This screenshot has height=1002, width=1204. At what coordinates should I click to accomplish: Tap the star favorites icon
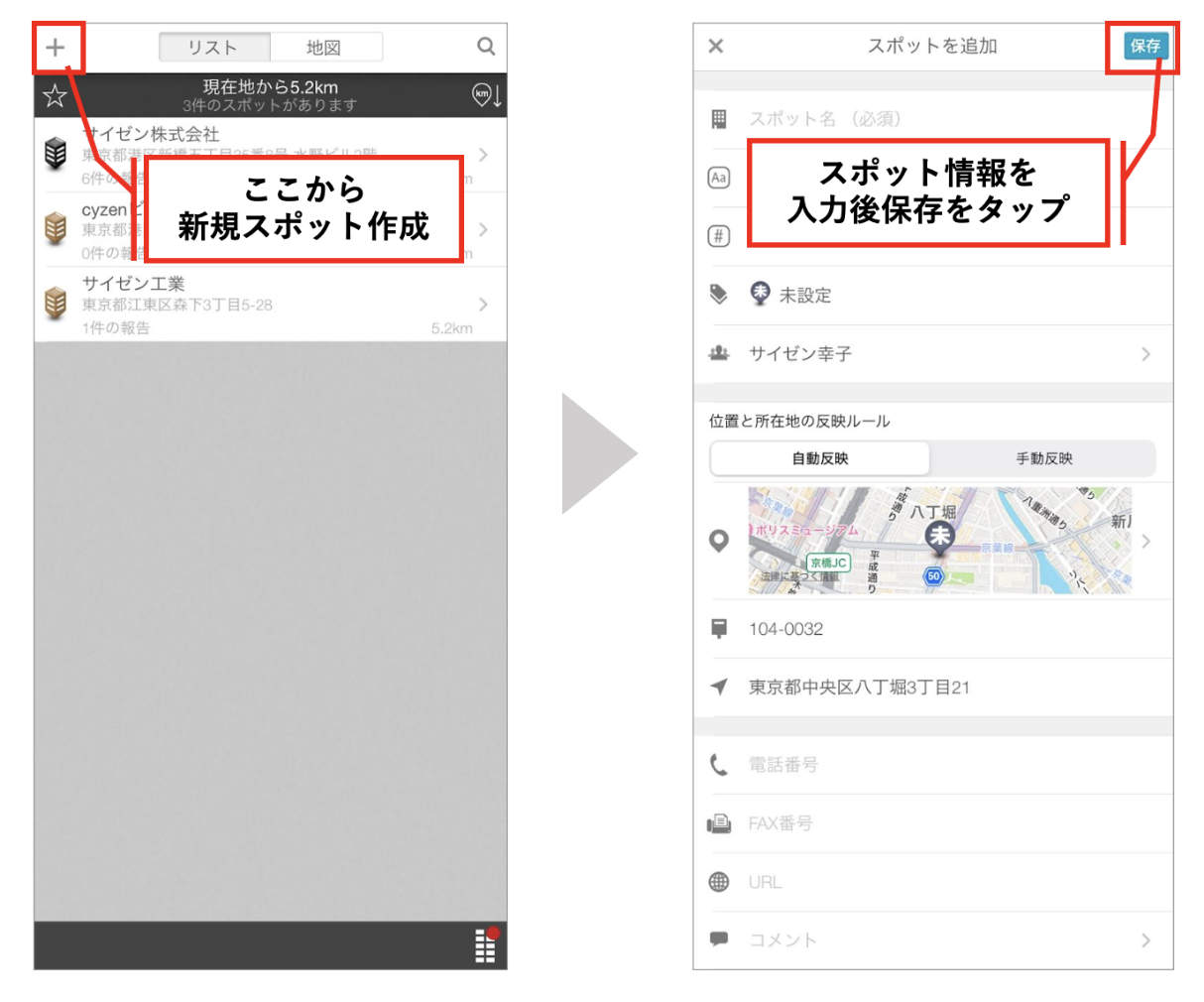(x=55, y=95)
